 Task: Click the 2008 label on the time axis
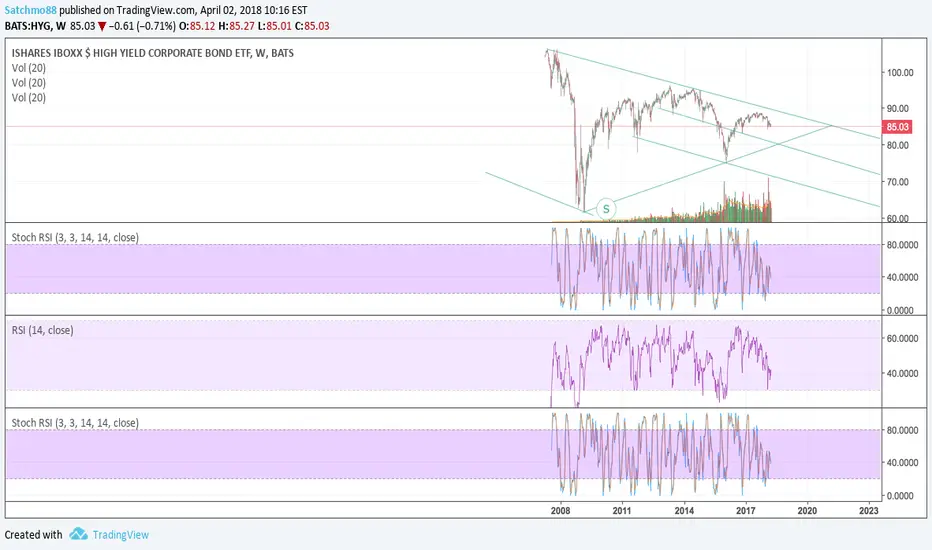(561, 510)
